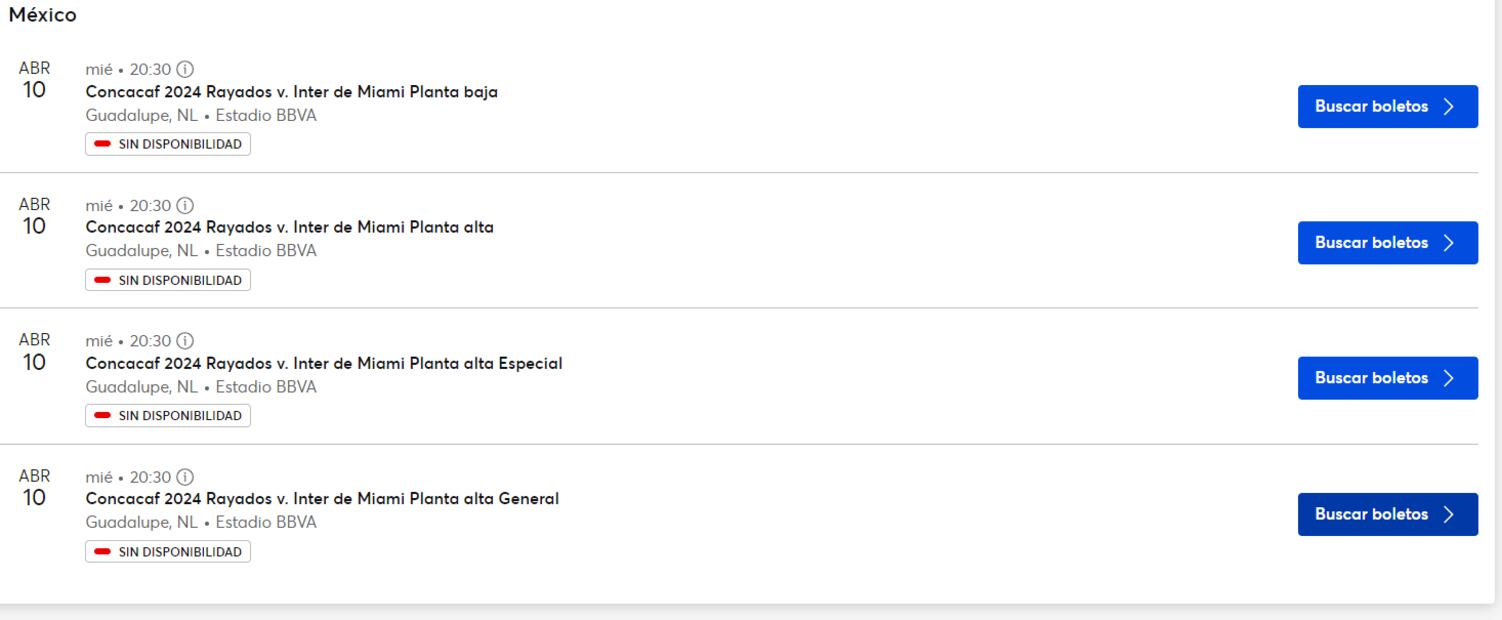This screenshot has height=620, width=1502.
Task: Click Sin Disponibilidad badge under Planta alta
Action: coord(168,281)
